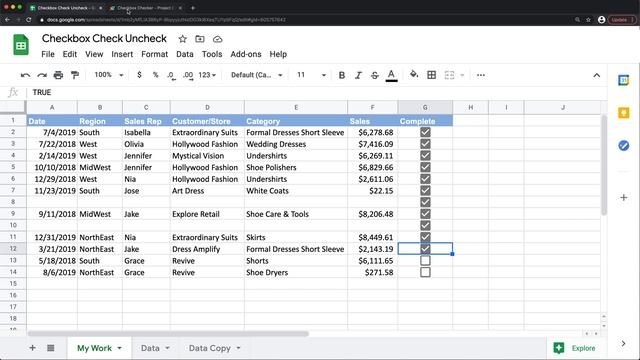Click the browser Update button
640x360 pixels.
point(622,20)
